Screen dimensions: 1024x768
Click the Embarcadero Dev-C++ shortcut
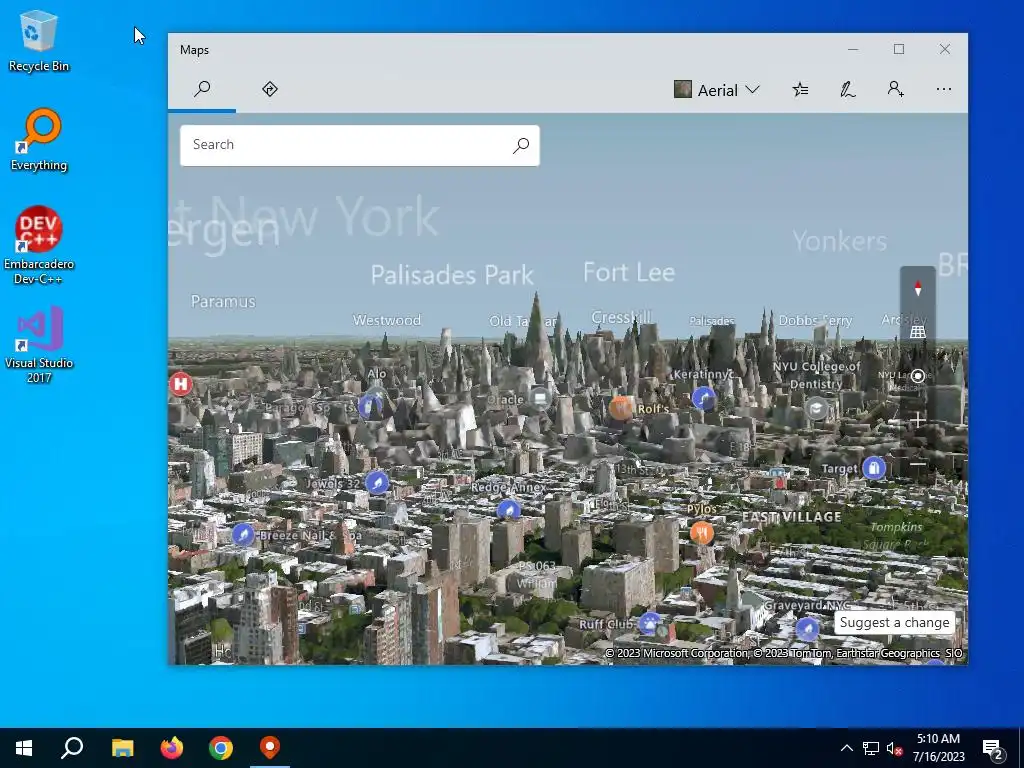click(39, 246)
